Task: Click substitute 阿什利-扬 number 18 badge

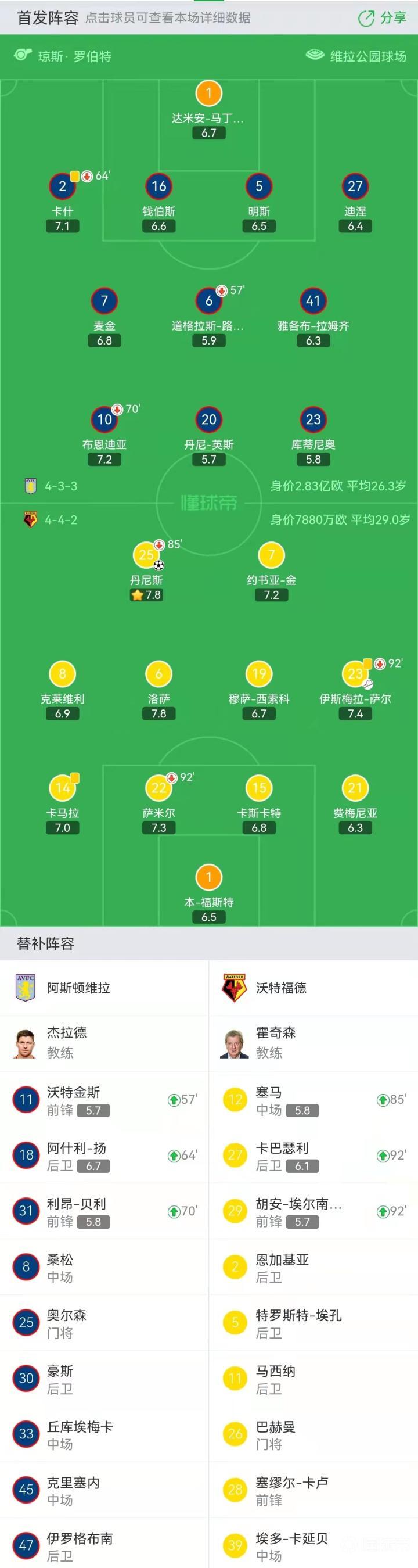Action: pos(26,1156)
